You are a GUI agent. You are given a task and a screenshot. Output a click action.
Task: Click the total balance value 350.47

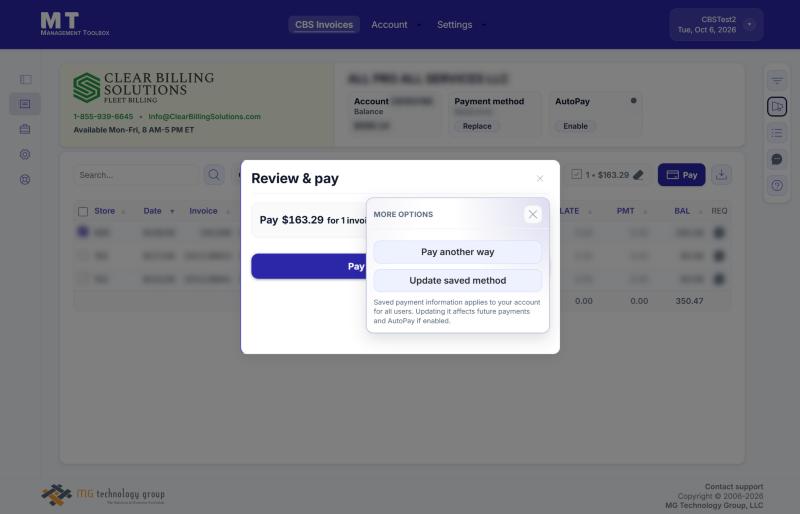click(689, 301)
